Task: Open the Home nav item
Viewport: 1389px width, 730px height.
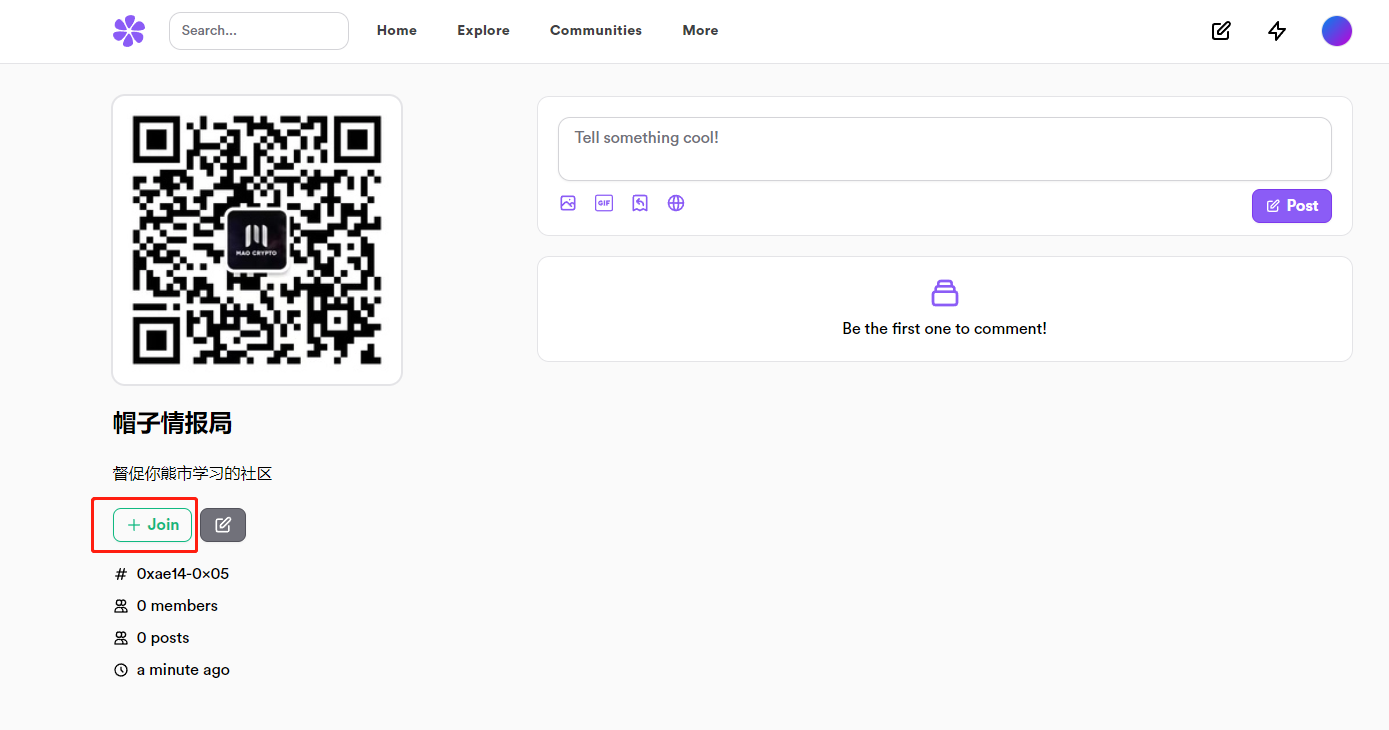Action: click(397, 31)
